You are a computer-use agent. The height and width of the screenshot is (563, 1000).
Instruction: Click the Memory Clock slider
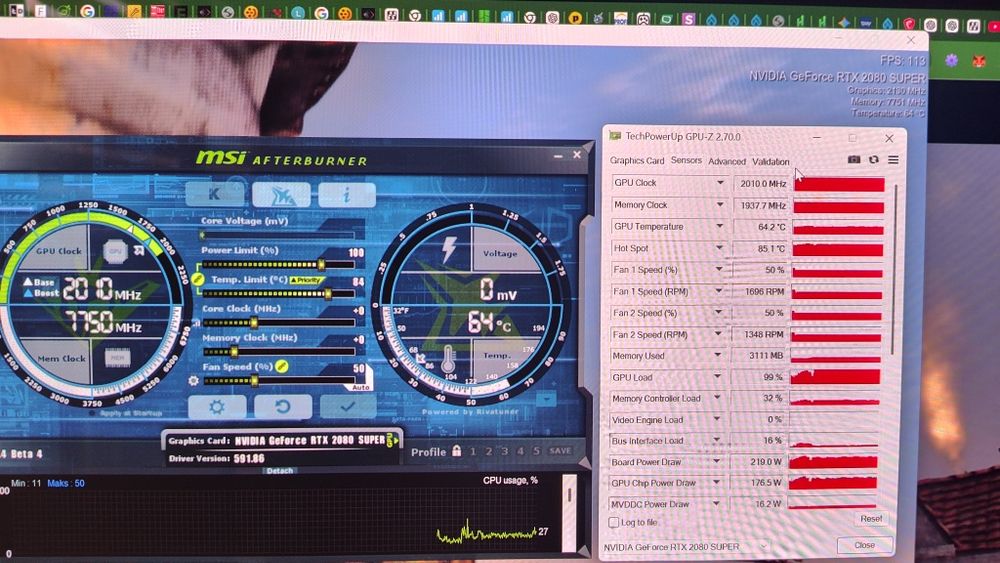coord(278,351)
